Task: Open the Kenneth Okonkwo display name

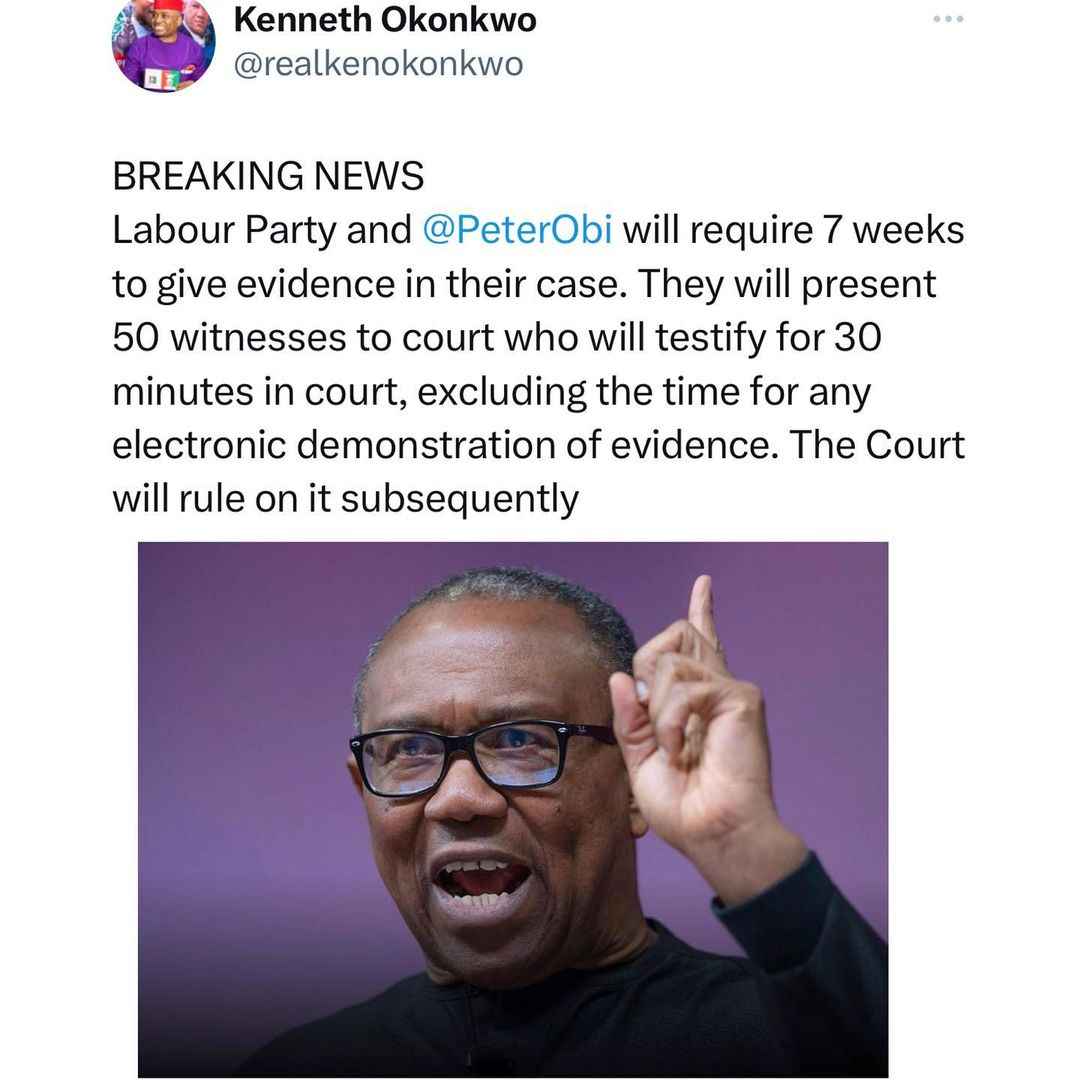Action: pyautogui.click(x=384, y=20)
